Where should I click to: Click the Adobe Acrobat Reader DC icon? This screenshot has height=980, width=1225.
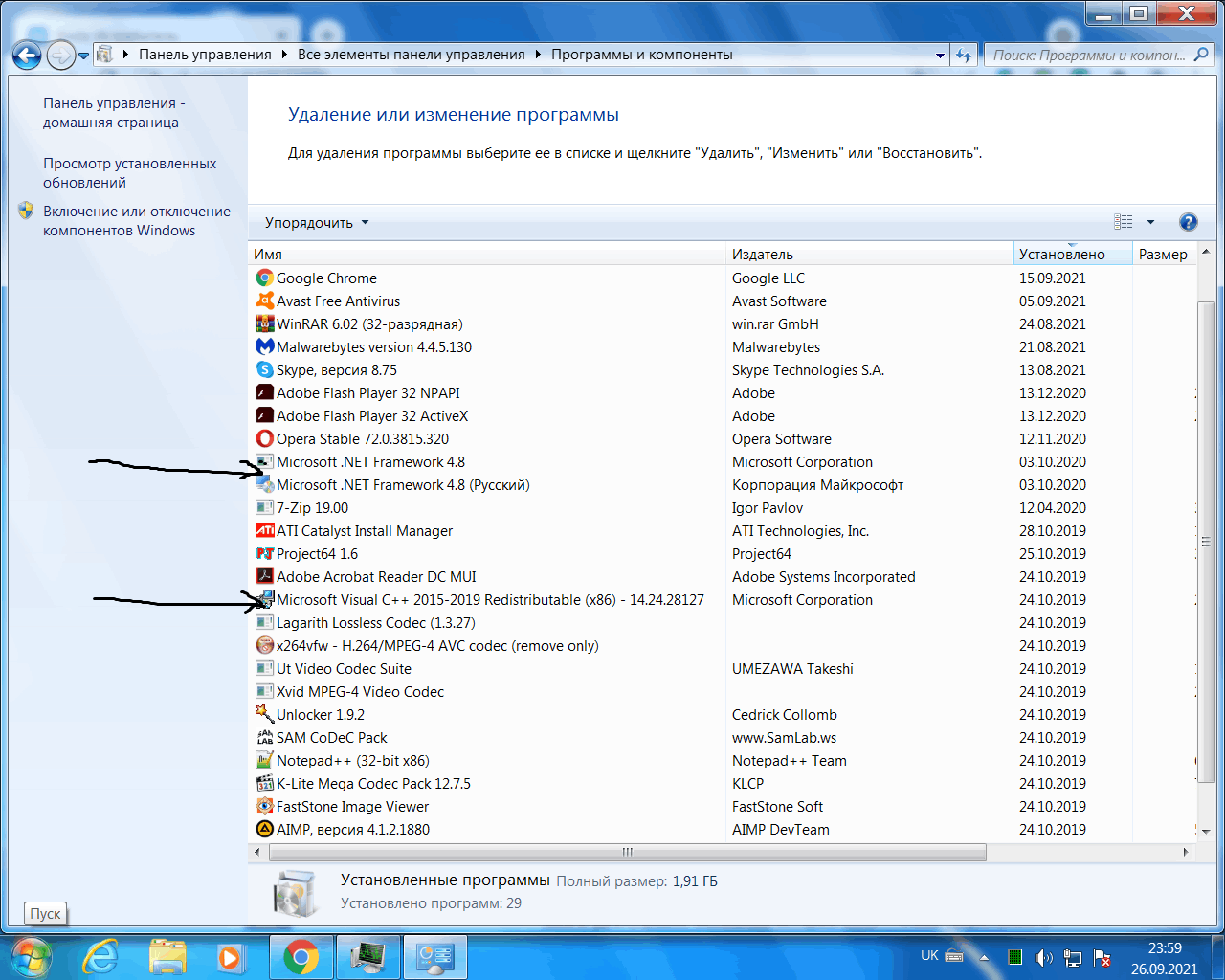pos(265,576)
